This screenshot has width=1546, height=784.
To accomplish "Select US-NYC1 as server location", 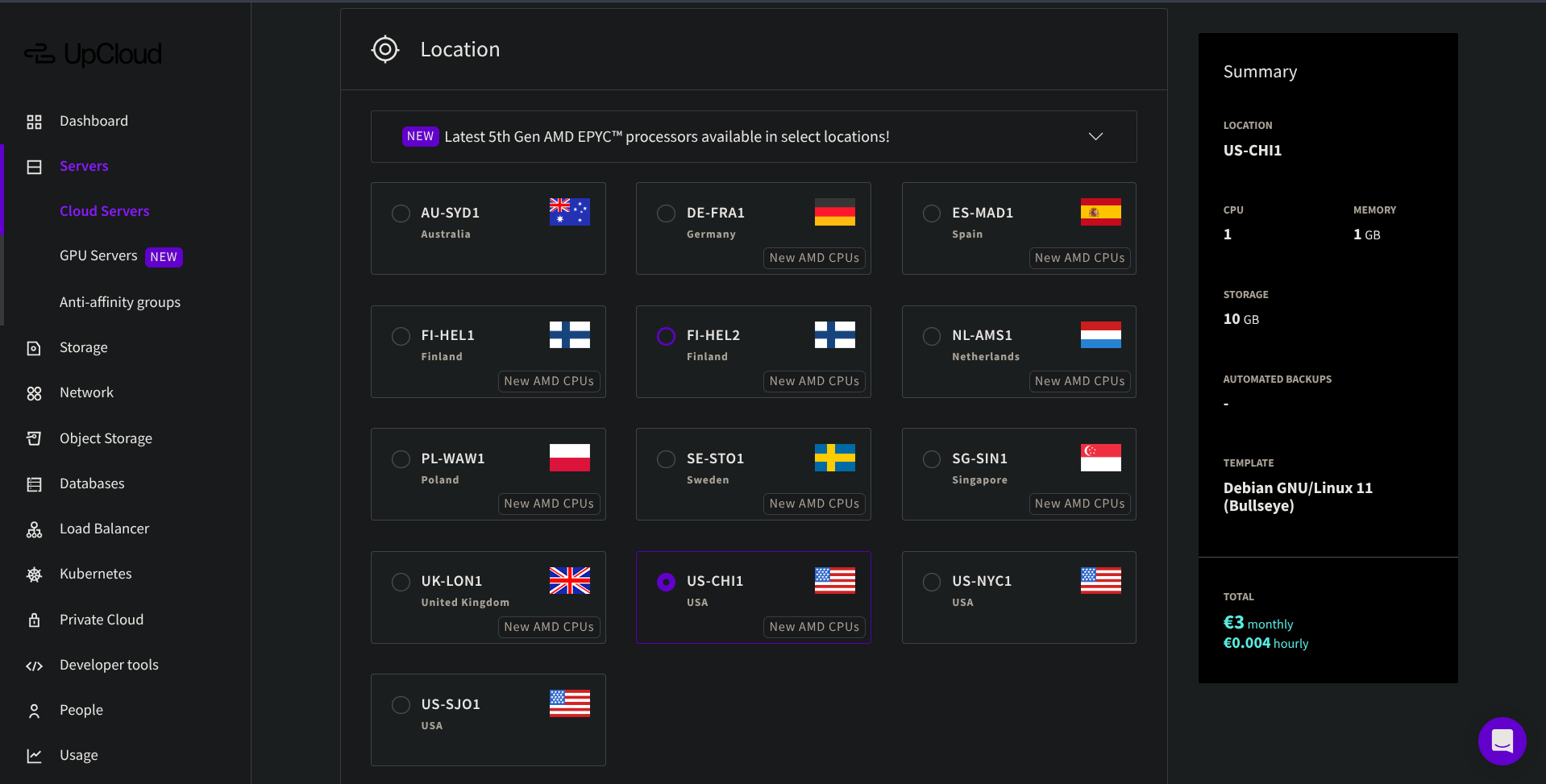I will pyautogui.click(x=932, y=582).
